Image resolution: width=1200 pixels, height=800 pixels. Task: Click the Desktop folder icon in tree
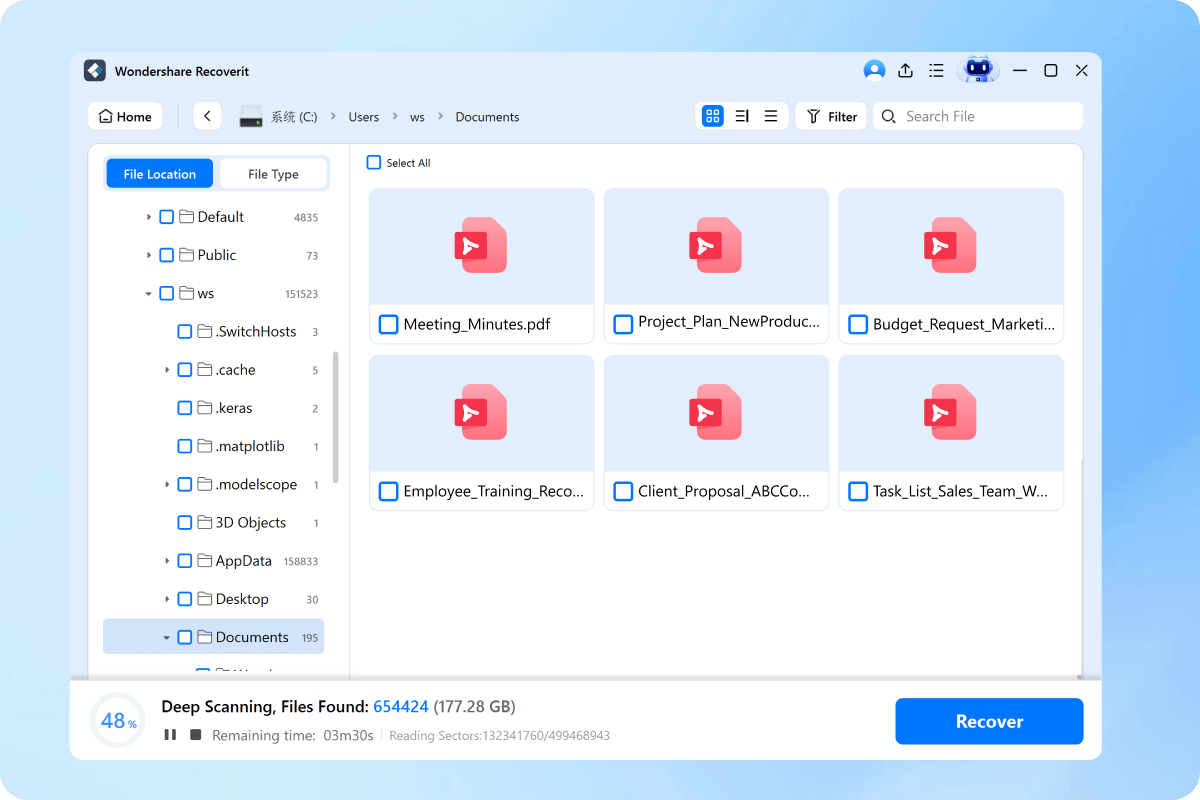205,599
